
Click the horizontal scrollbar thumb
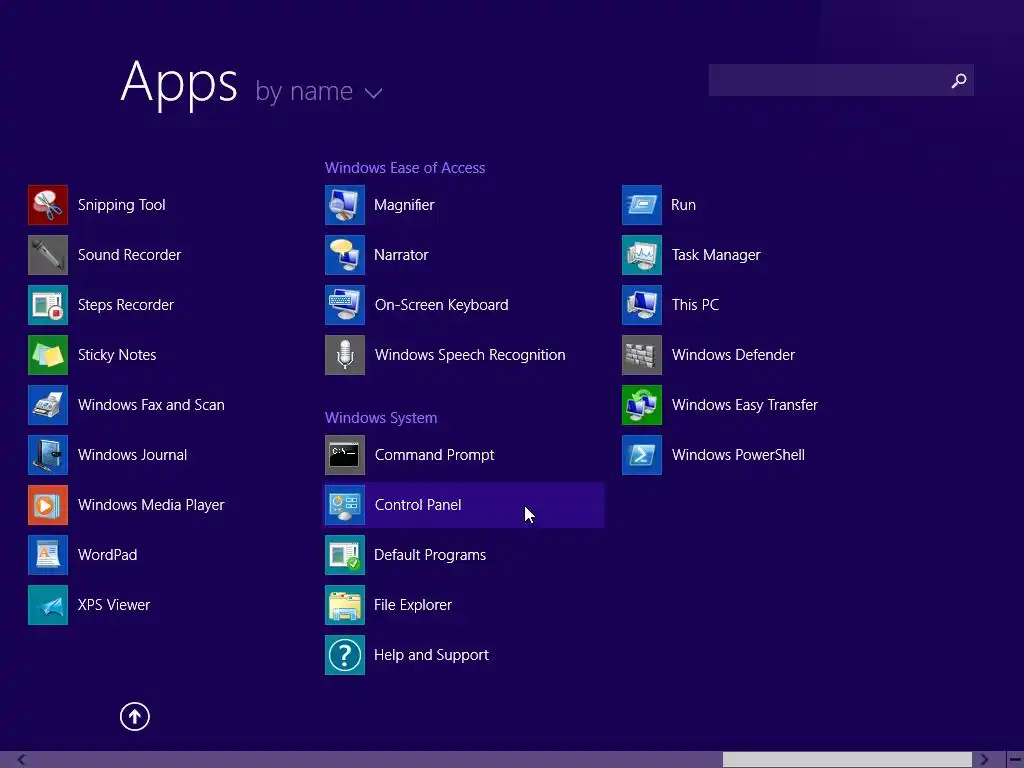(x=847, y=760)
